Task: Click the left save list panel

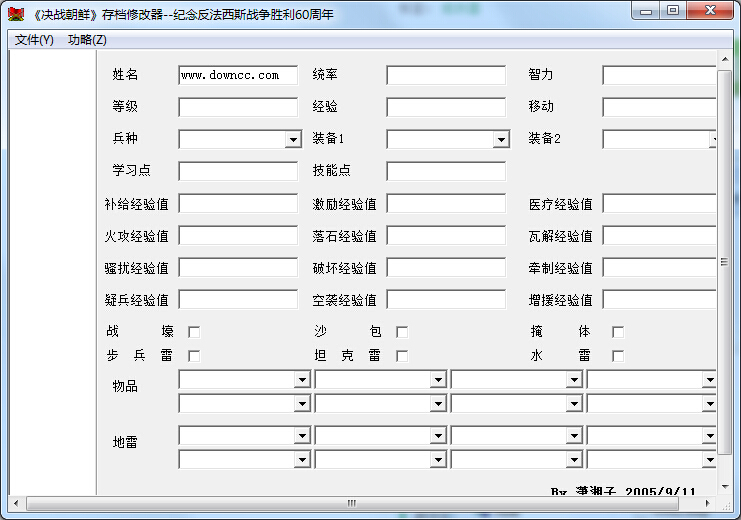Action: coord(52,273)
